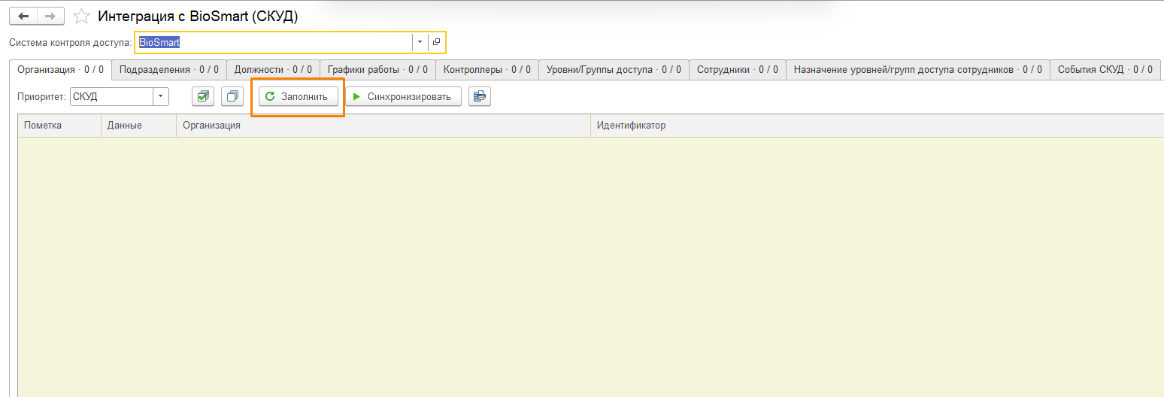Go forward with the right arrow button
This screenshot has height=397, width=1164.
coord(50,16)
